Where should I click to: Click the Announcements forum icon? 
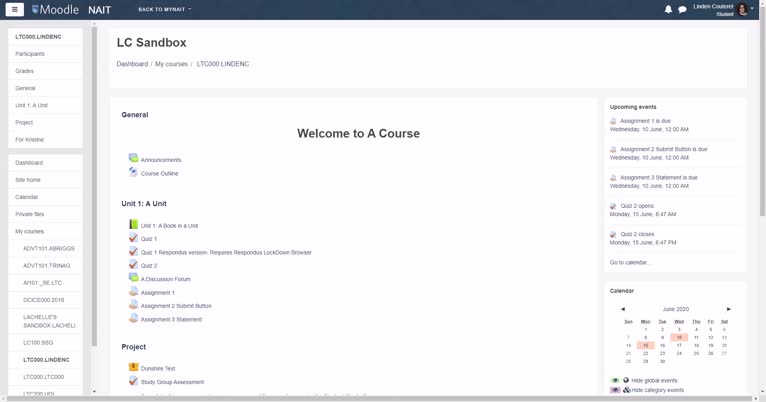pos(133,158)
